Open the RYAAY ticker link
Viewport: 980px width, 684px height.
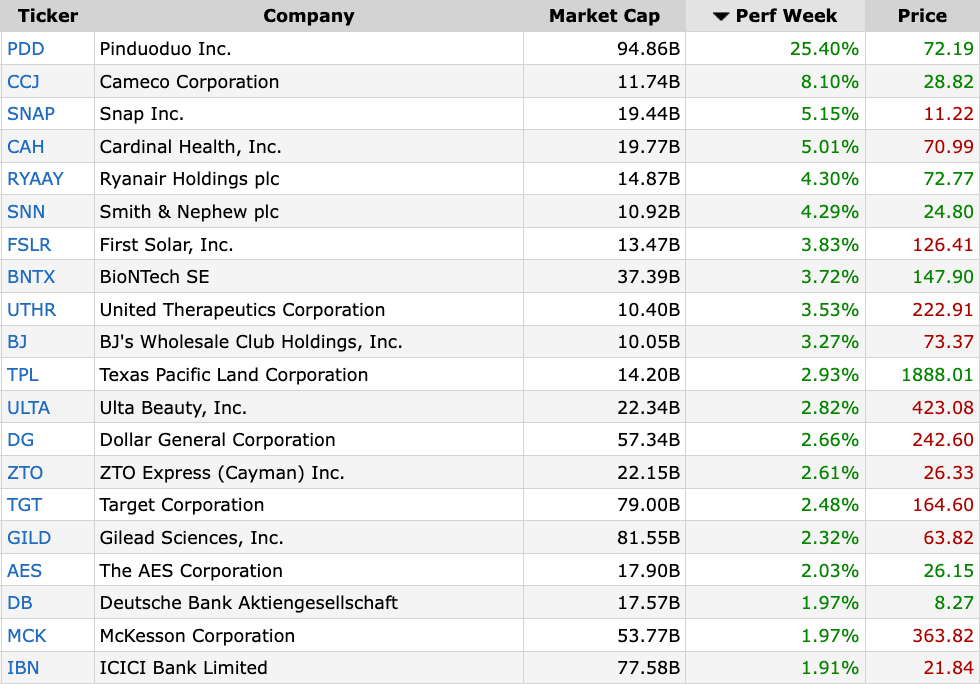click(35, 179)
